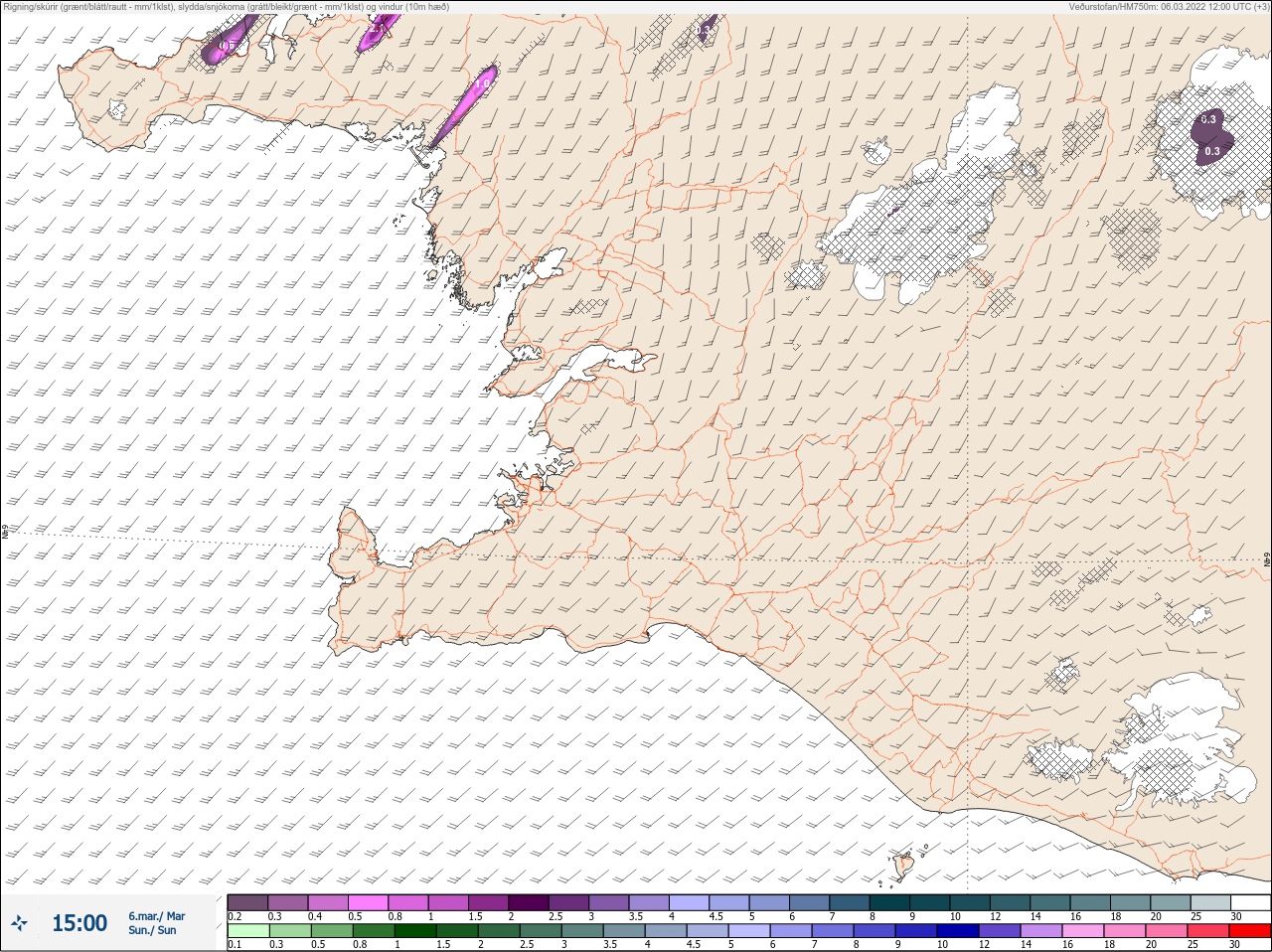1272x952 pixels.
Task: Pick the pale green 0.1 rain swatch
Action: point(247,931)
